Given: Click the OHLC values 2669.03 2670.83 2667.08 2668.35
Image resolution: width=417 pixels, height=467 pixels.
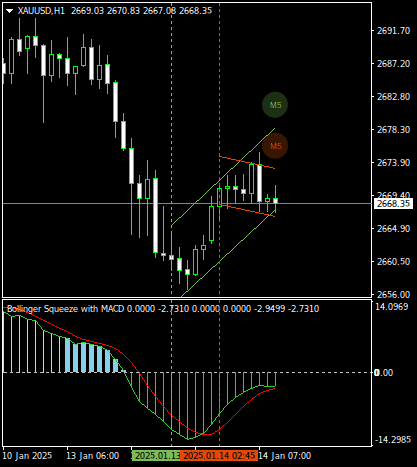Looking at the screenshot, I should [141, 11].
